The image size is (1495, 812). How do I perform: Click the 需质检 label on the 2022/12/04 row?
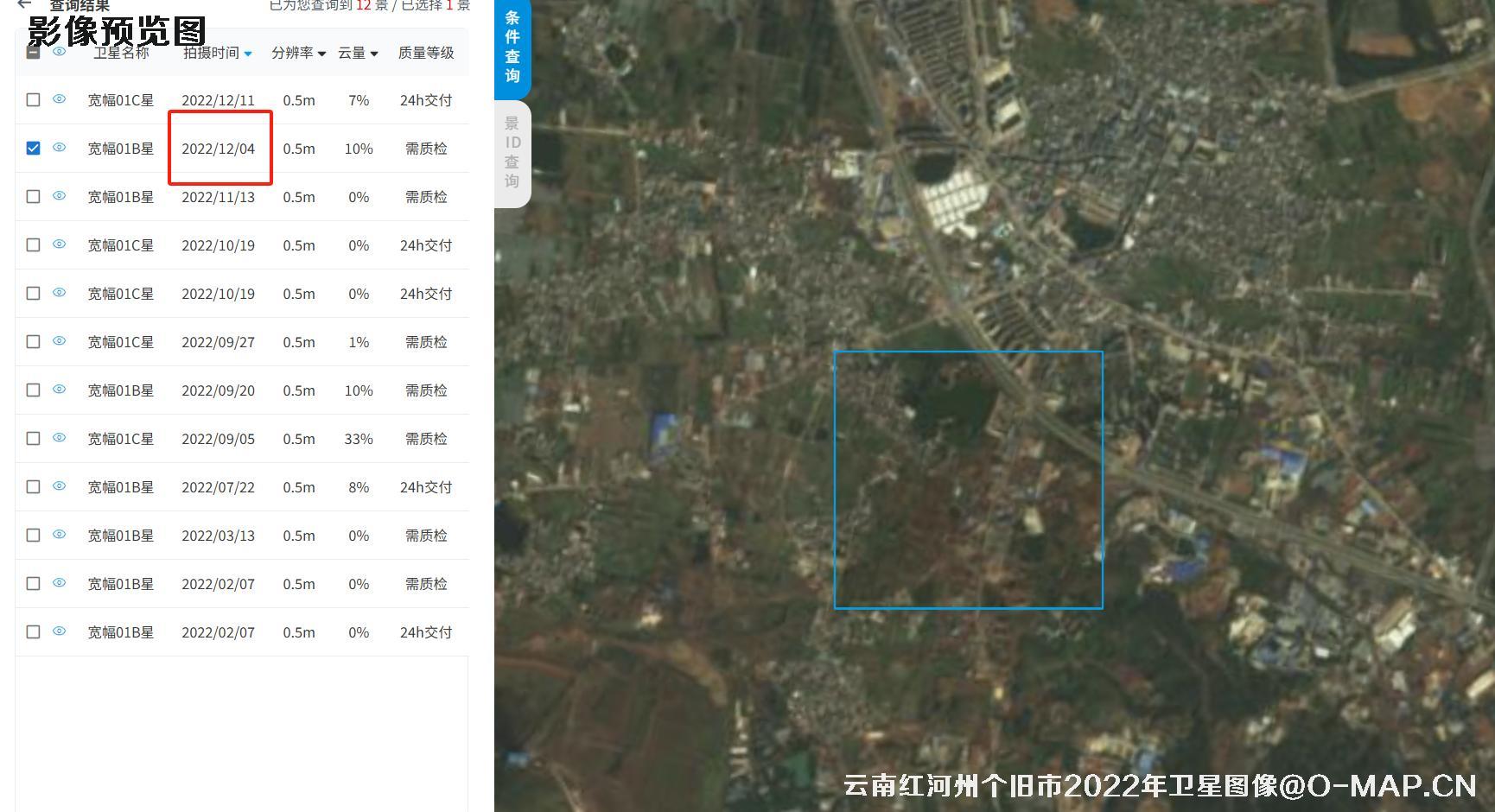[x=427, y=148]
